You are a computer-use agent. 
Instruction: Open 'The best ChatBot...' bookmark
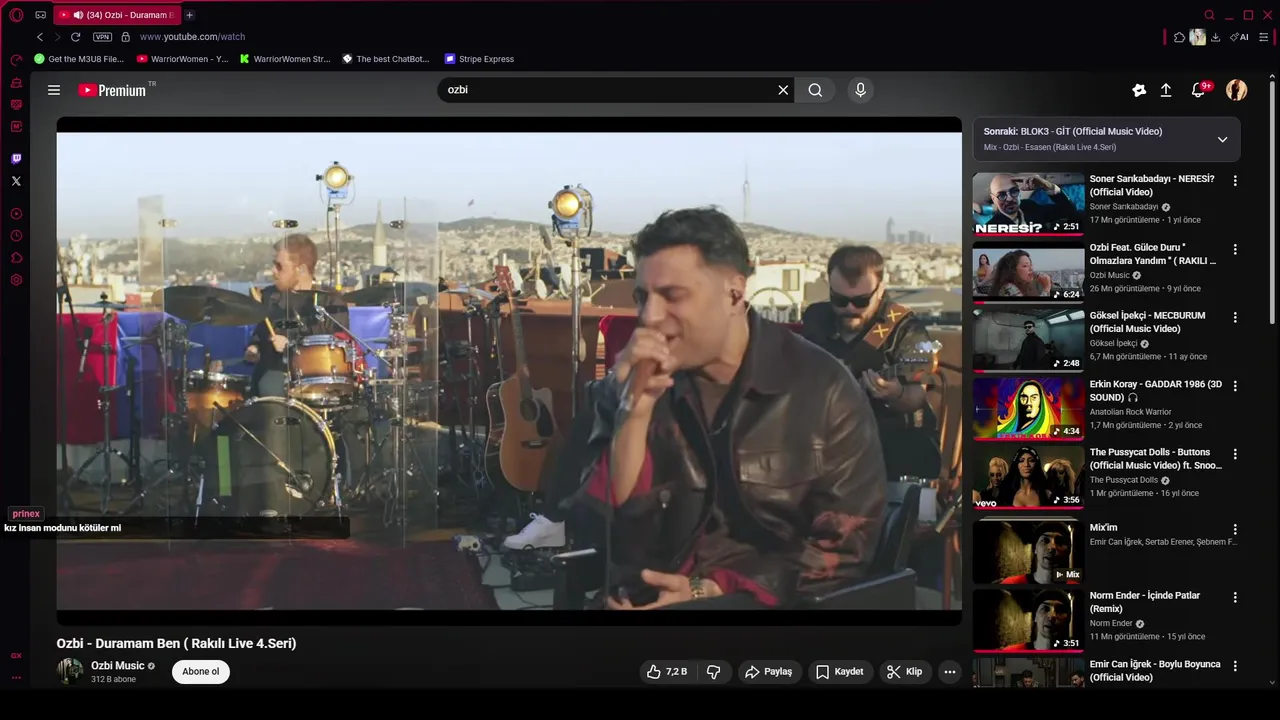pyautogui.click(x=386, y=59)
